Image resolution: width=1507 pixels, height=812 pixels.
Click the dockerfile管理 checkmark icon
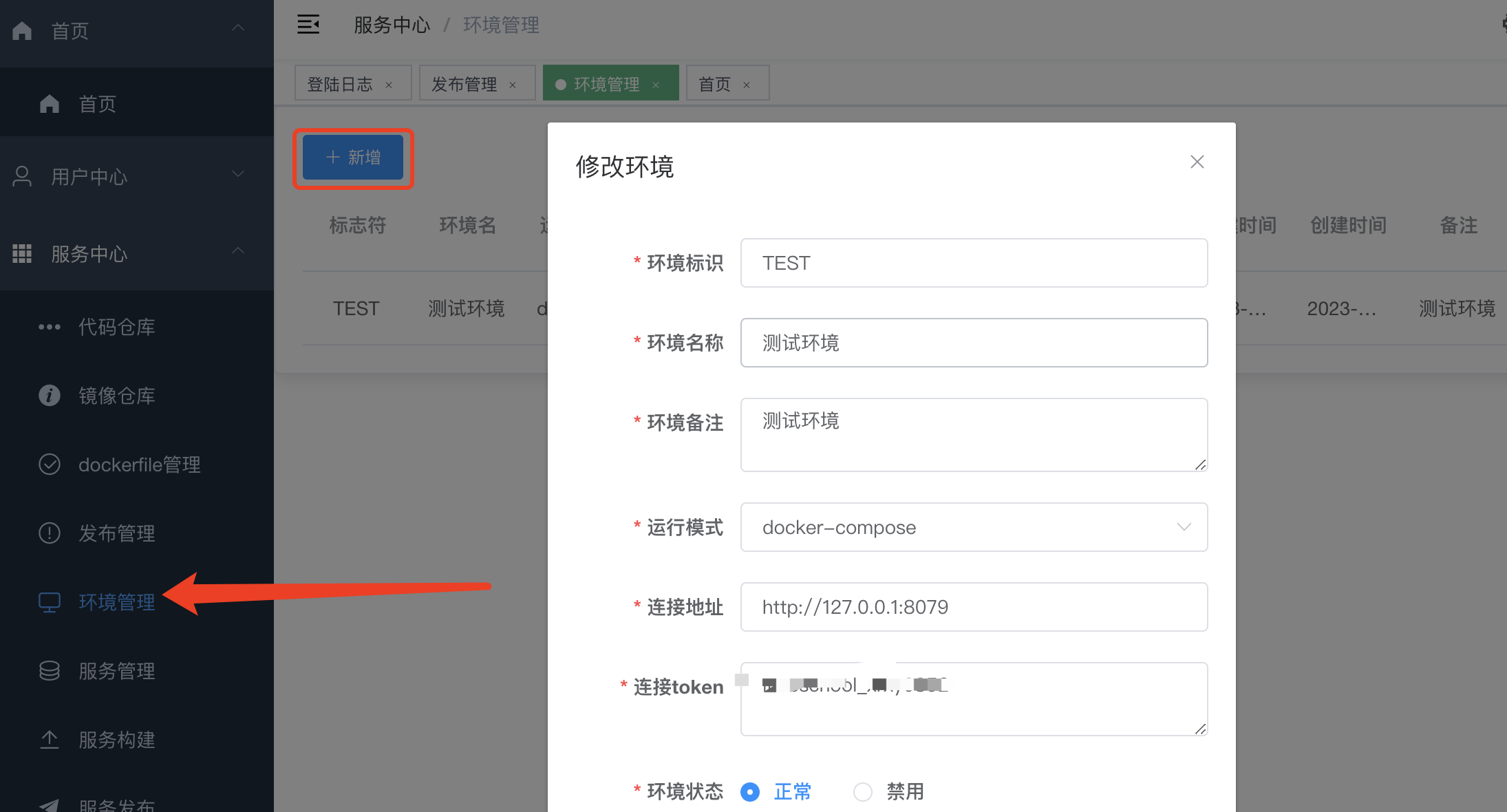49,464
